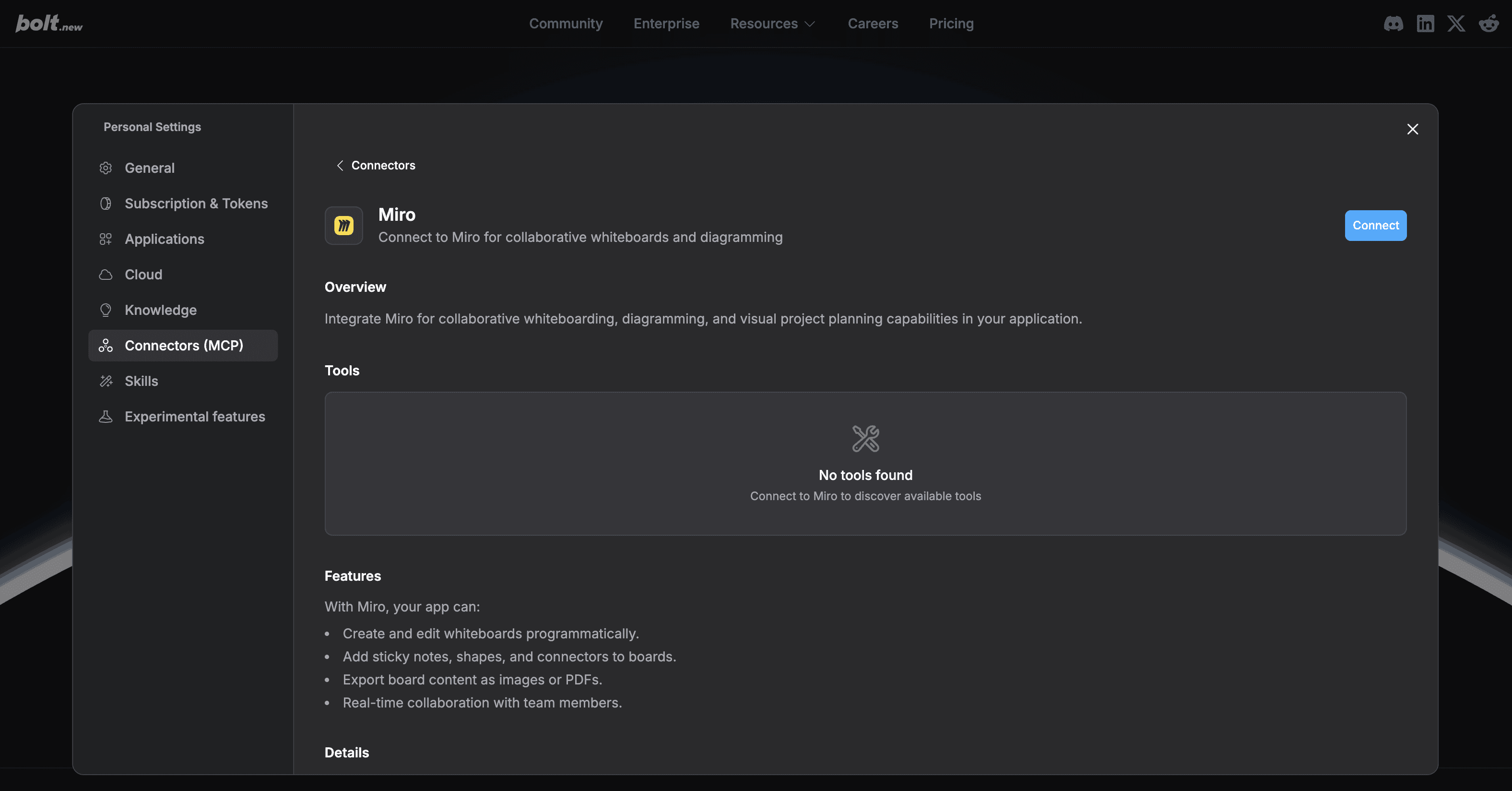Expand the Resources dropdown menu
Viewport: 1512px width, 791px height.
click(x=772, y=24)
